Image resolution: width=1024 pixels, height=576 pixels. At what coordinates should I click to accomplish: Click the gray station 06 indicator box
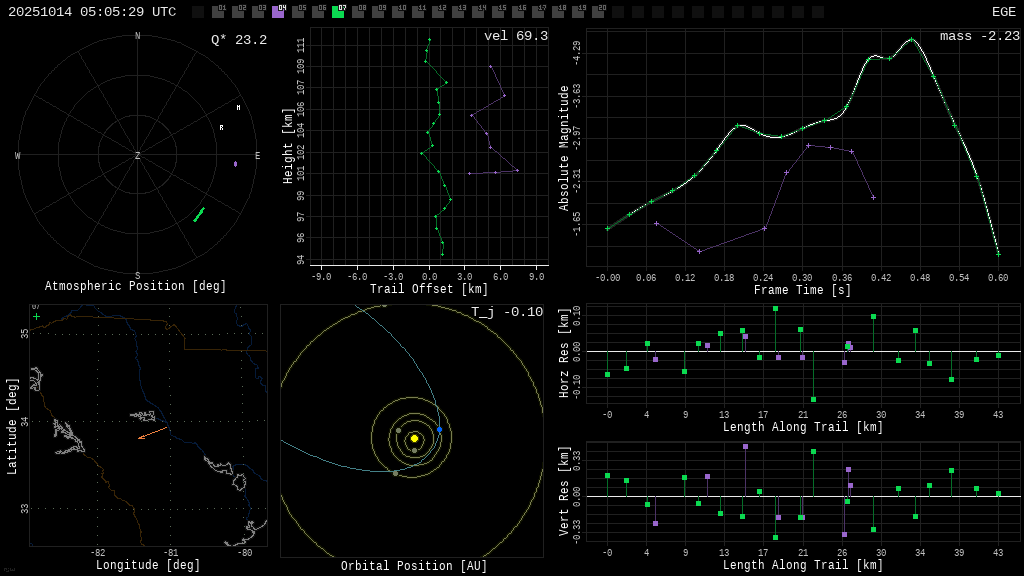[318, 12]
